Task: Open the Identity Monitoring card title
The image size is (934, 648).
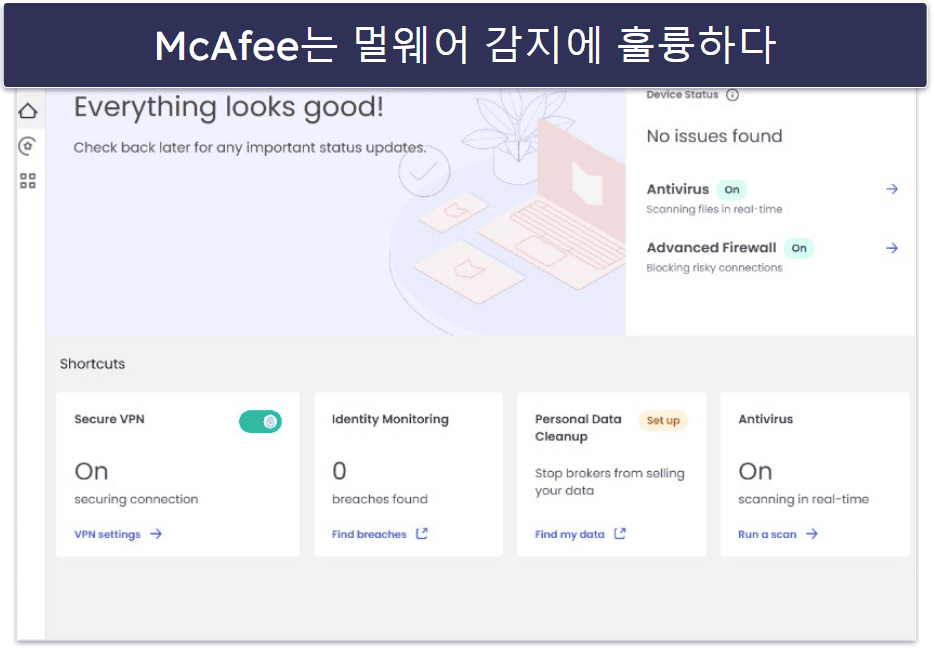Action: pos(390,419)
